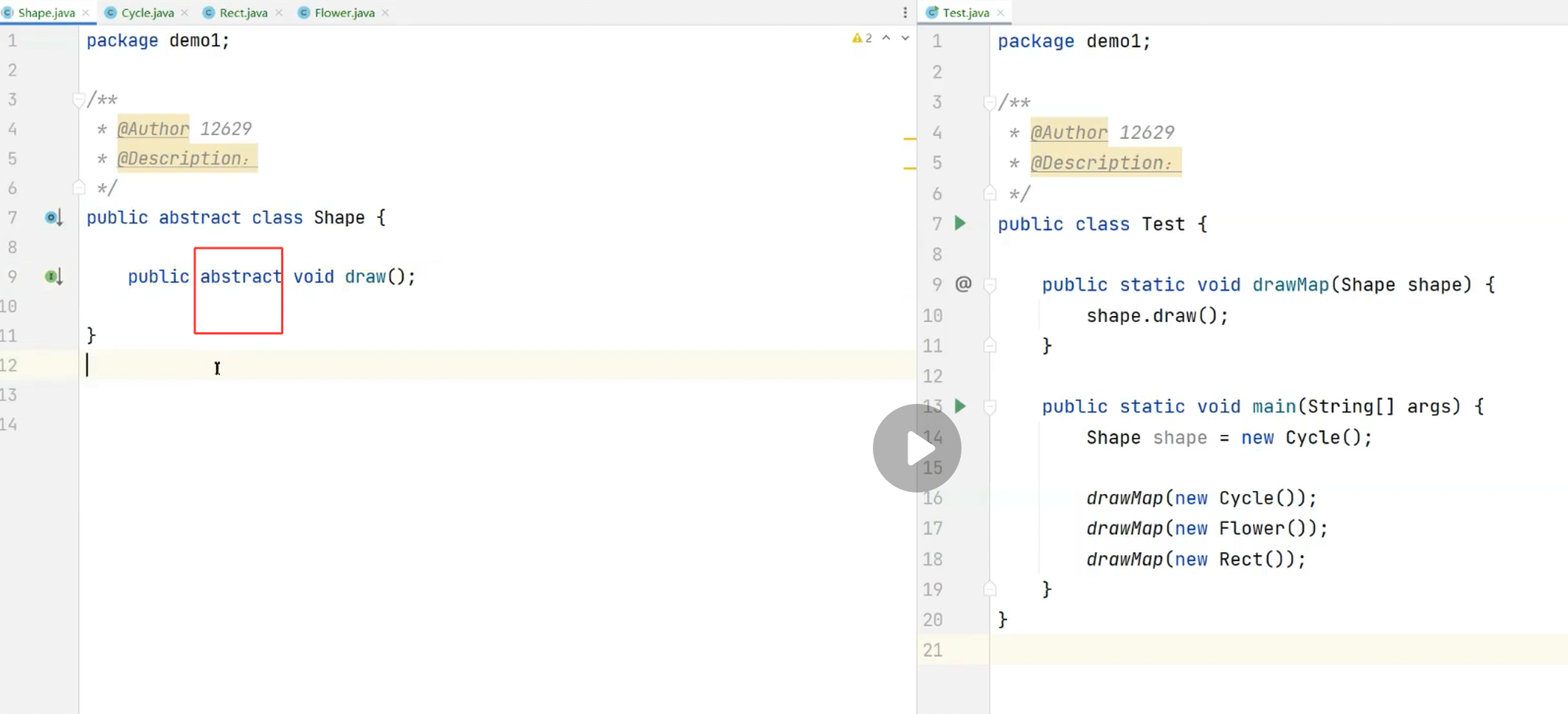The height and width of the screenshot is (714, 1568).
Task: Collapse the Javadoc comment in Shape.java
Action: click(x=78, y=100)
